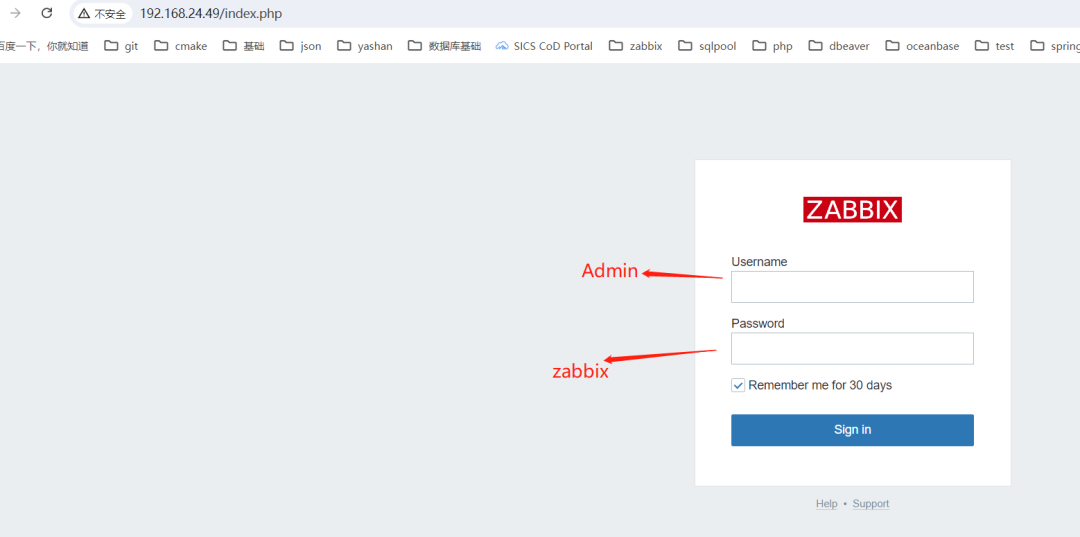Open the zabbix bookmark folder
Screen dimensions: 1080x537
click(635, 46)
